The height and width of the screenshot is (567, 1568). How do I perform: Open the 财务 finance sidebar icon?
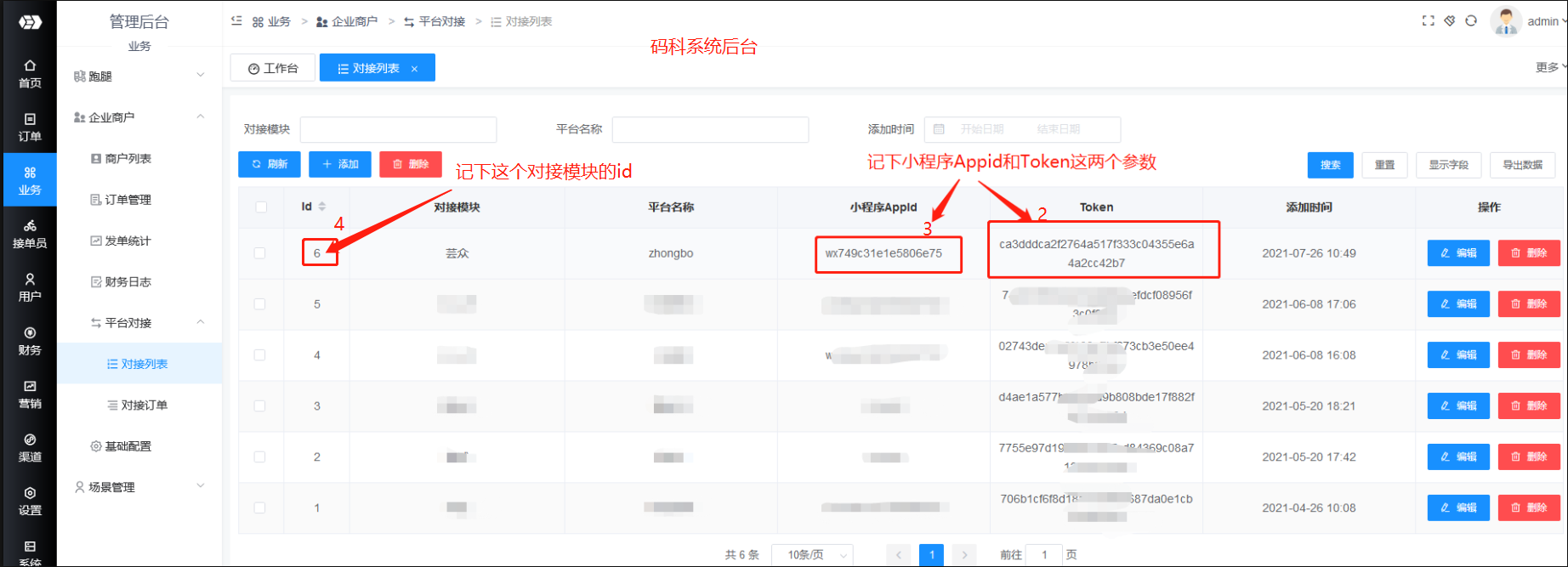tap(30, 341)
